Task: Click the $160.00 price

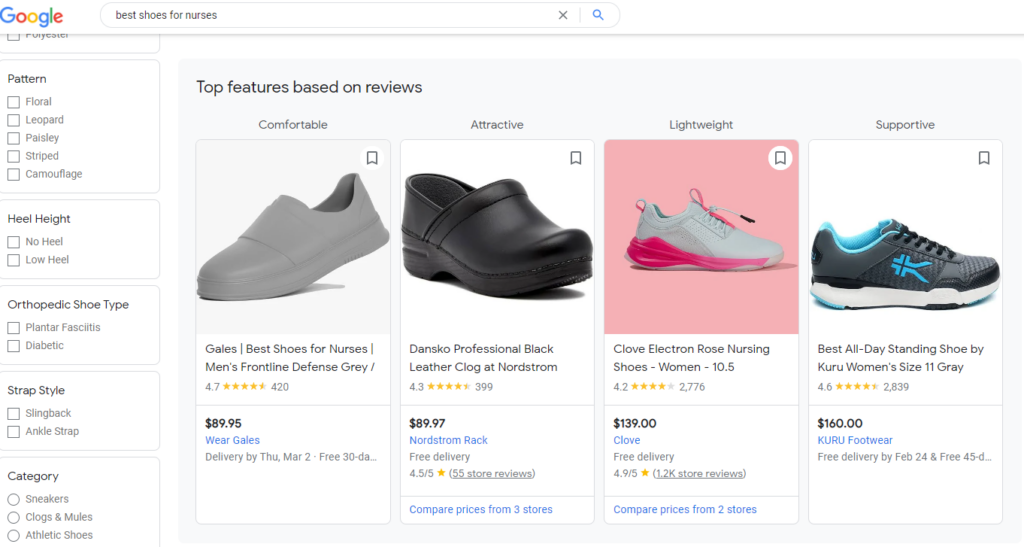Action: (x=840, y=423)
